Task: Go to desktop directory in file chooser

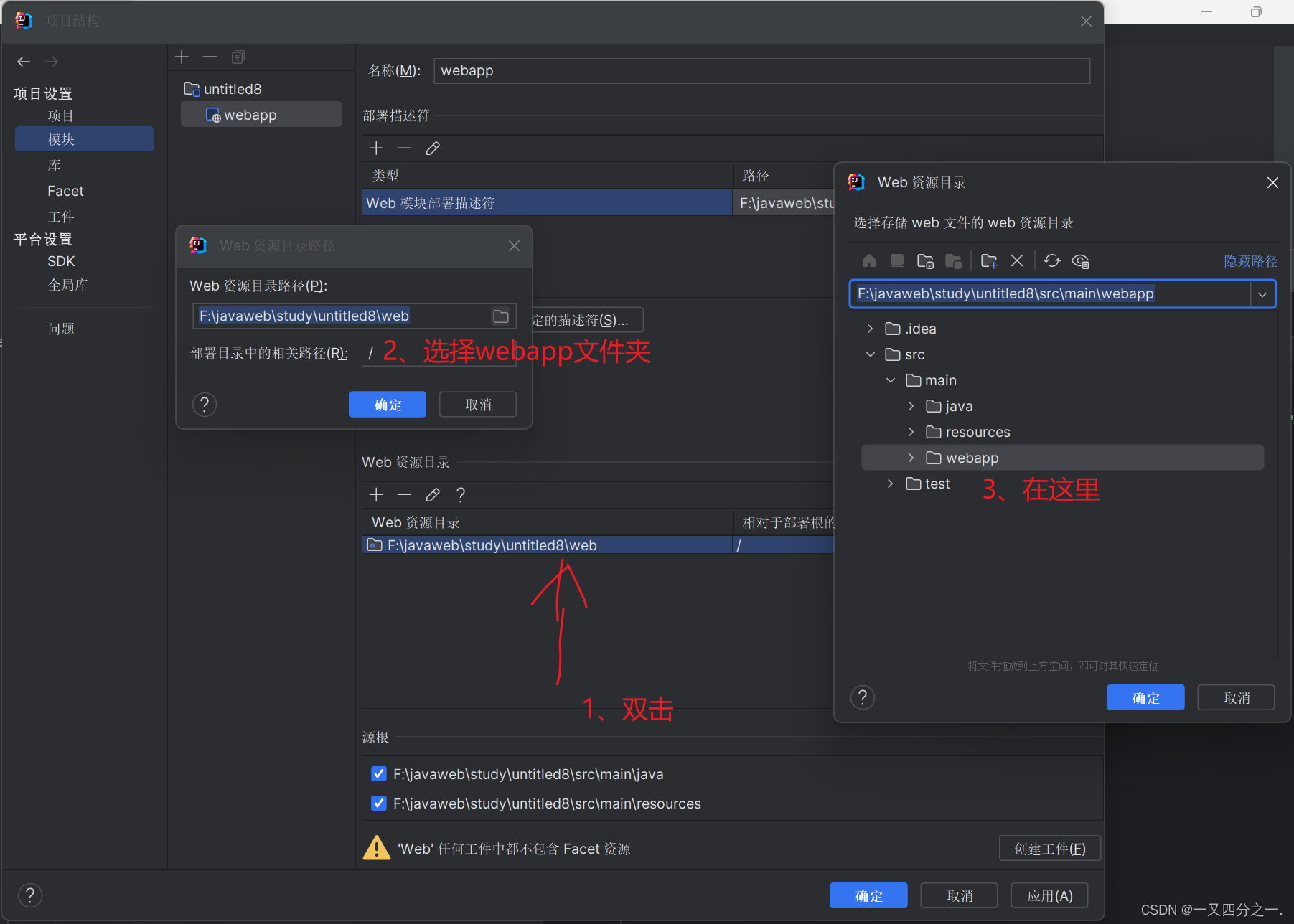Action: point(897,260)
